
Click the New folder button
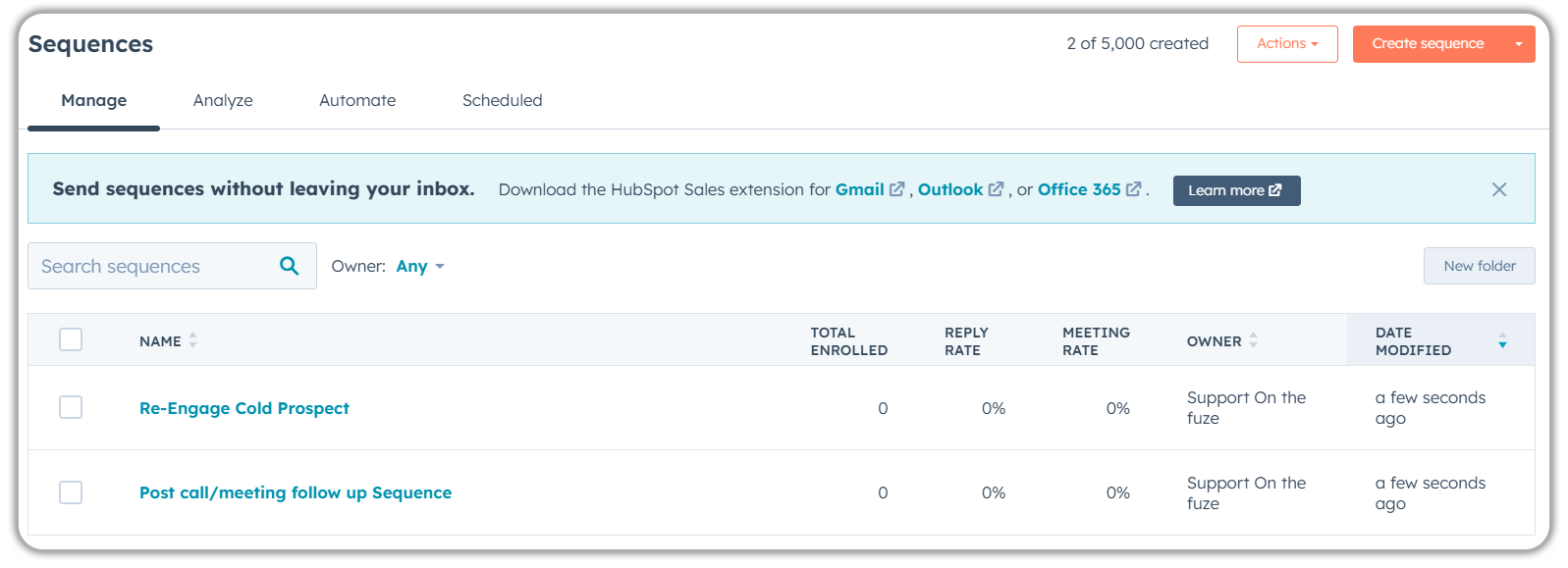1479,266
